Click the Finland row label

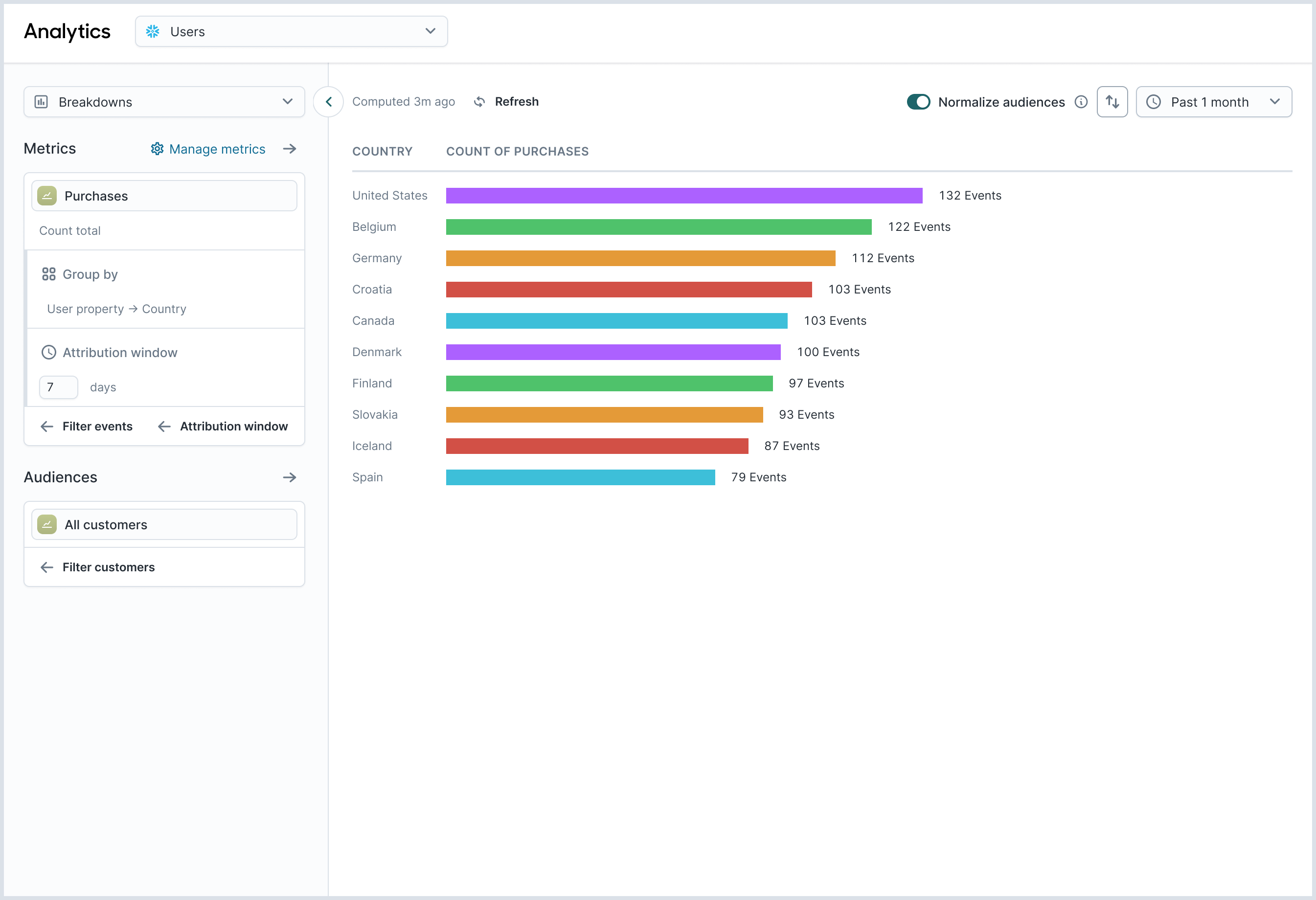372,384
